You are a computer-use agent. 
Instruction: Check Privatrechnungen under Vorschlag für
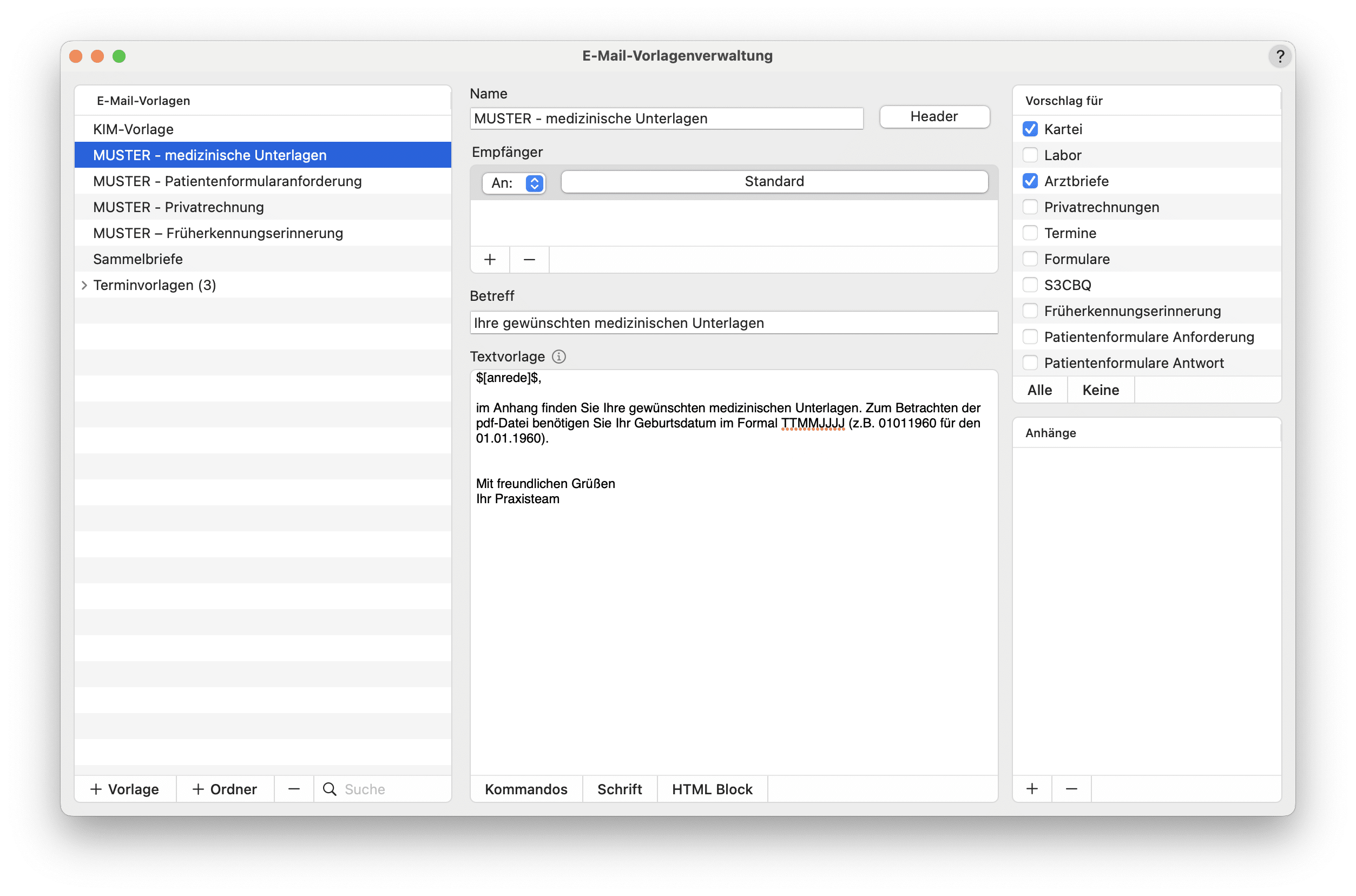click(x=1030, y=207)
